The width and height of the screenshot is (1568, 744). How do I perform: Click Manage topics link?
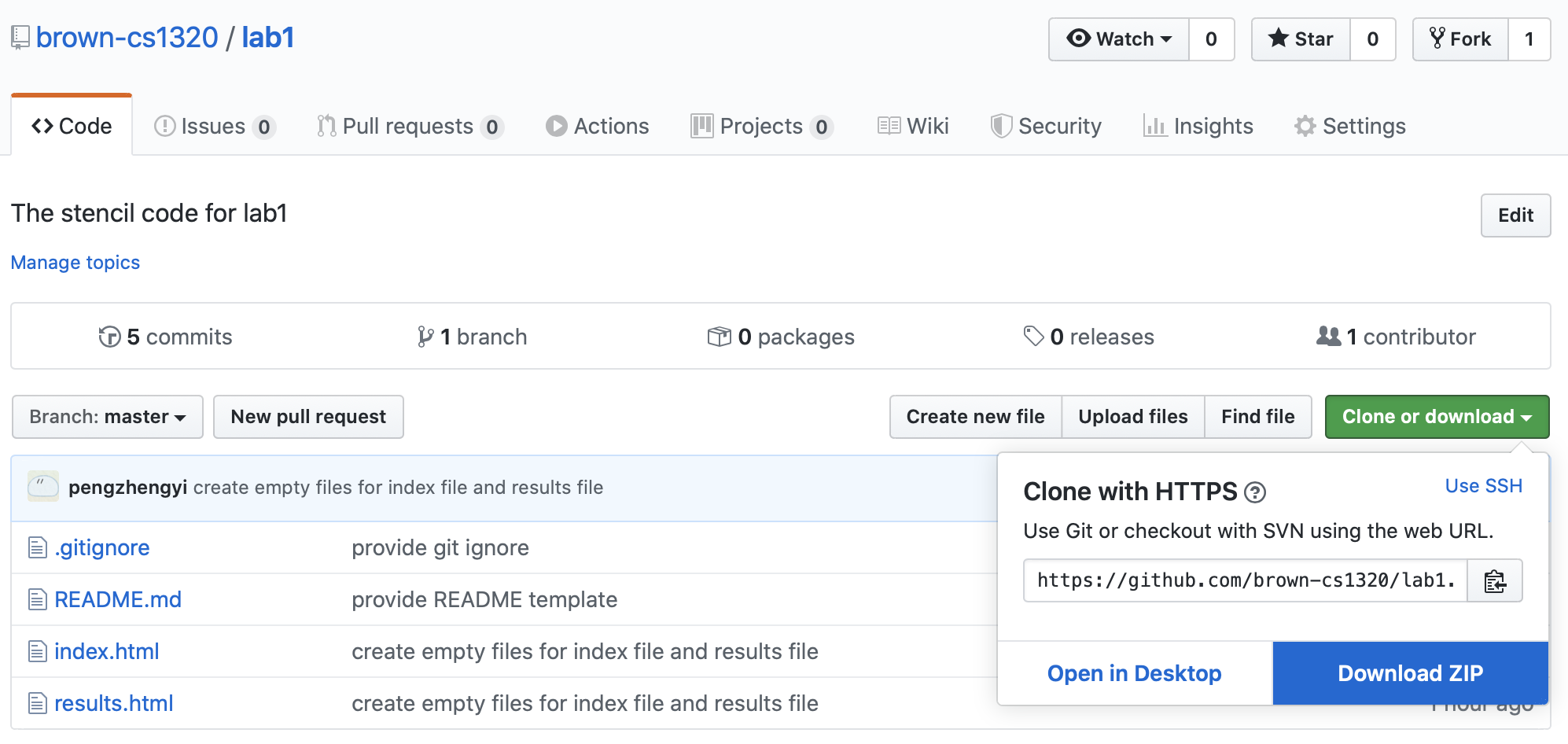(75, 263)
